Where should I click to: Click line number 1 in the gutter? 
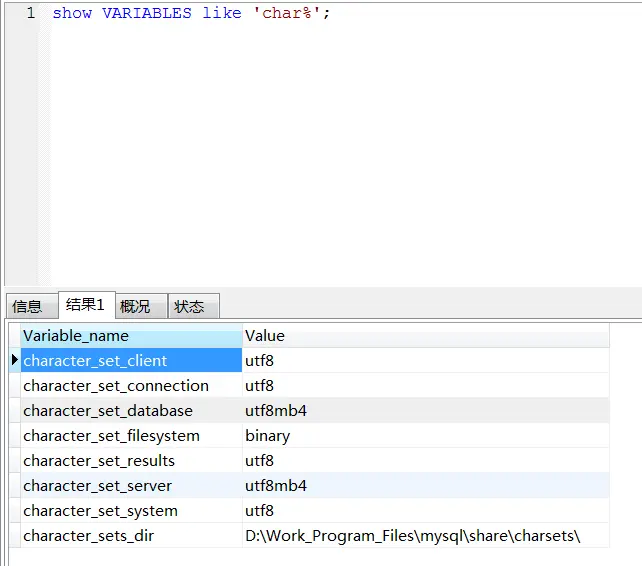pos(31,13)
